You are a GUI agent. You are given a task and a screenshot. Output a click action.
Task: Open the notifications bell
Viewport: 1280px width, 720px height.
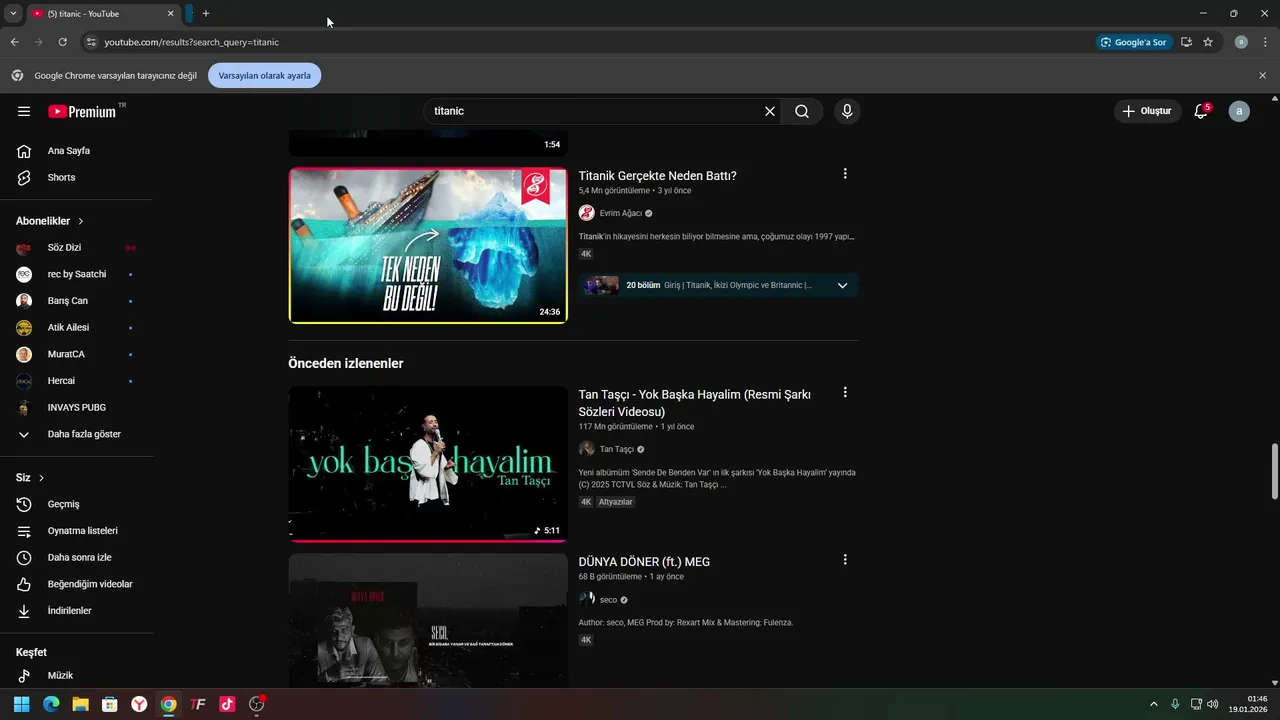(x=1202, y=111)
